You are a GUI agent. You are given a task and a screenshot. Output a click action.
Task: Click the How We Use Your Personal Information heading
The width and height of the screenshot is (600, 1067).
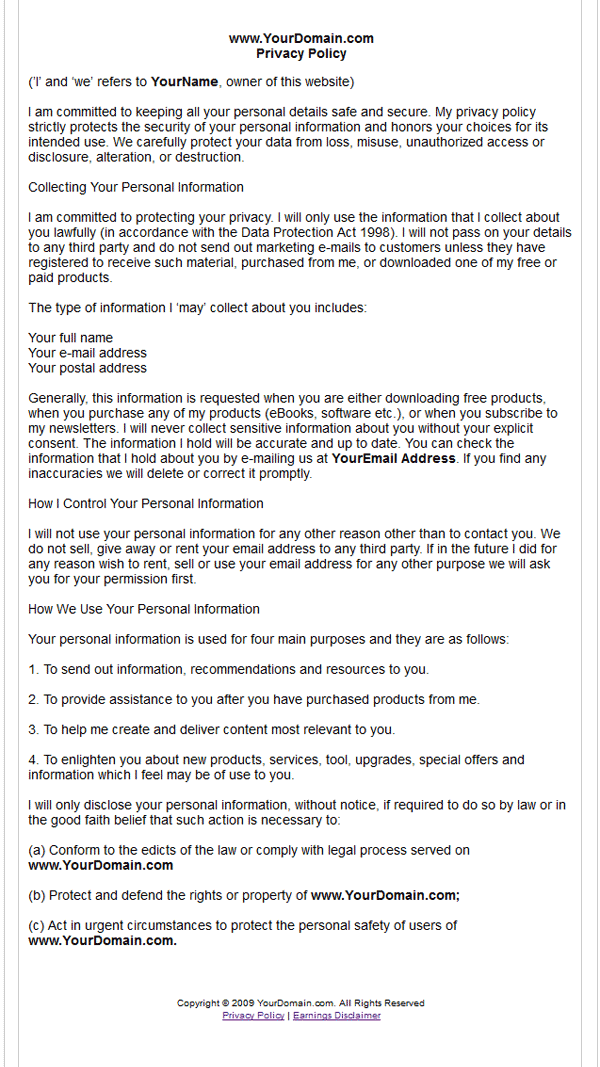[144, 609]
